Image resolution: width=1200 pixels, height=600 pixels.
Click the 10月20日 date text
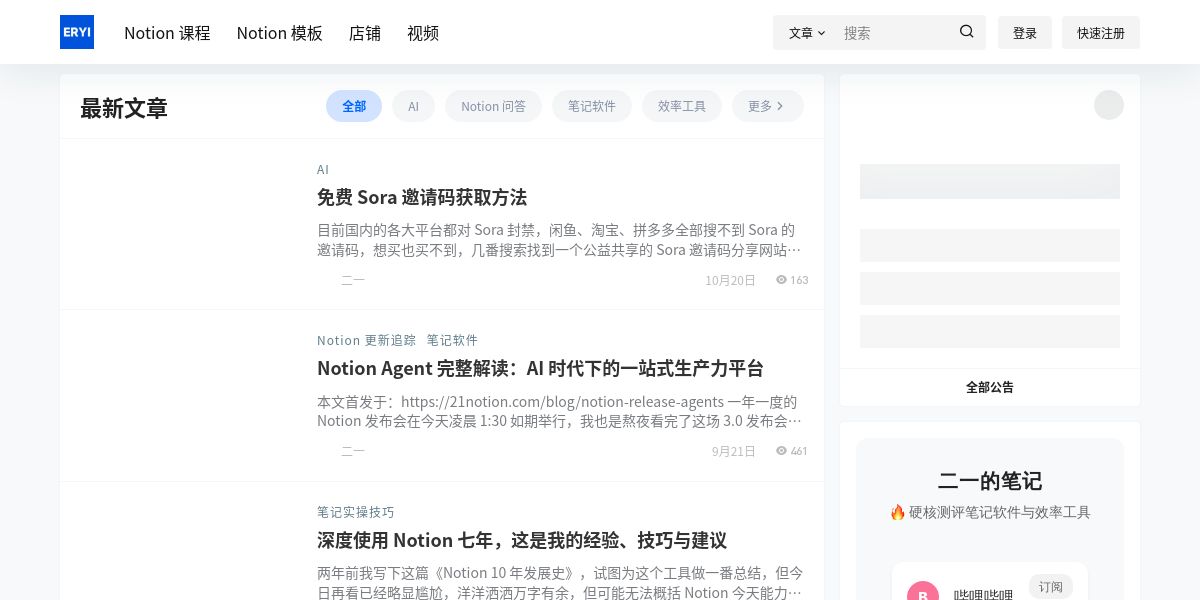tap(730, 280)
